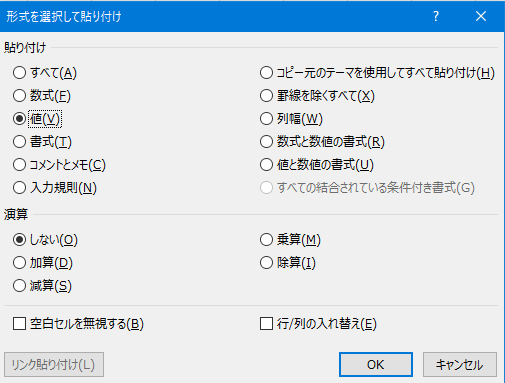
Task: Click the help question mark icon
Action: point(436,16)
